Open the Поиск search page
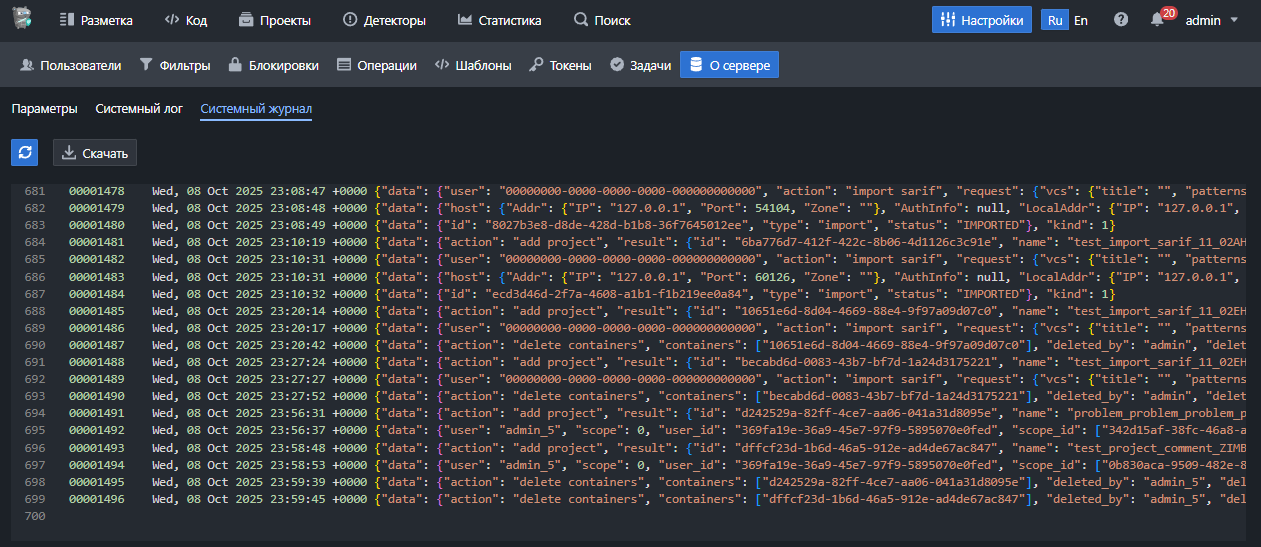Image resolution: width=1261 pixels, height=547 pixels. [602, 20]
